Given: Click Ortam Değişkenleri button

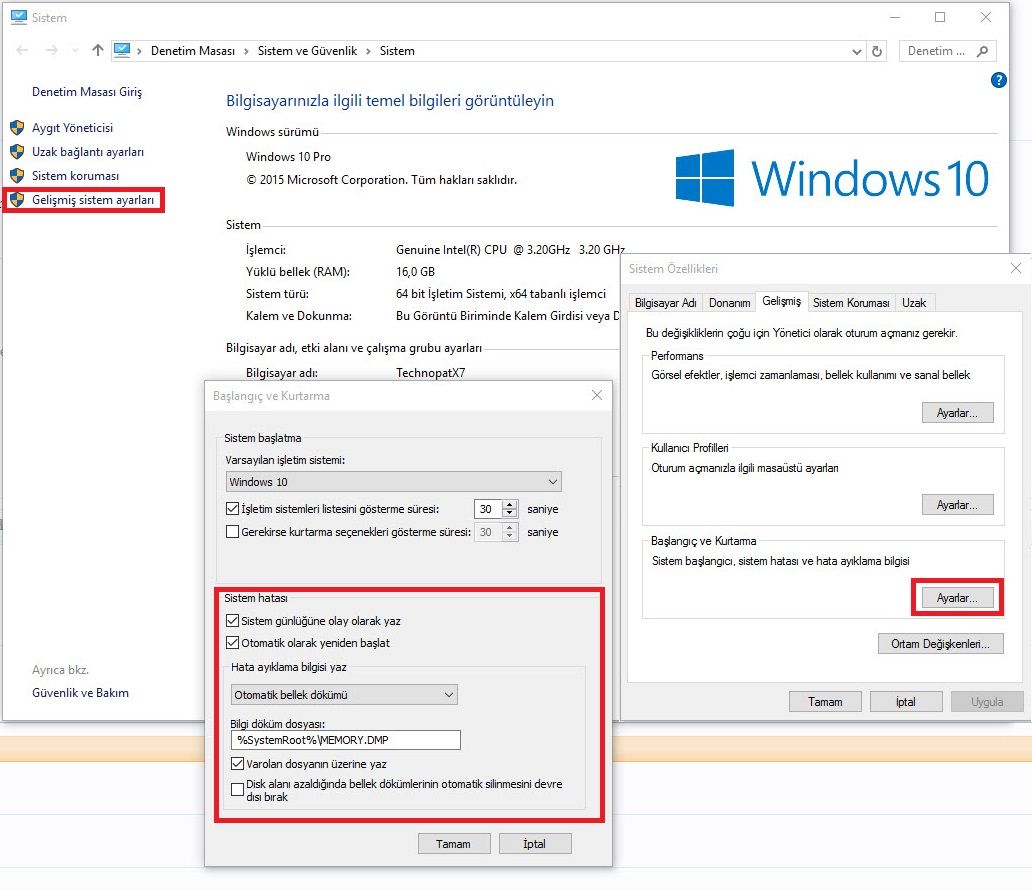Looking at the screenshot, I should (940, 644).
